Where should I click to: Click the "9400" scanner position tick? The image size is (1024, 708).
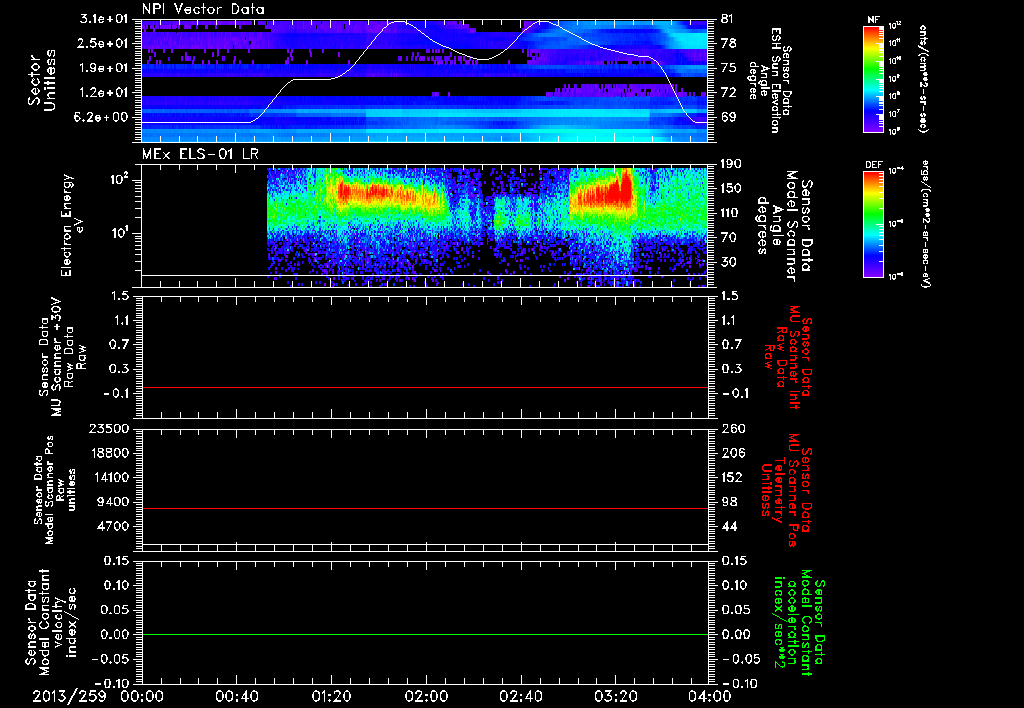click(112, 502)
